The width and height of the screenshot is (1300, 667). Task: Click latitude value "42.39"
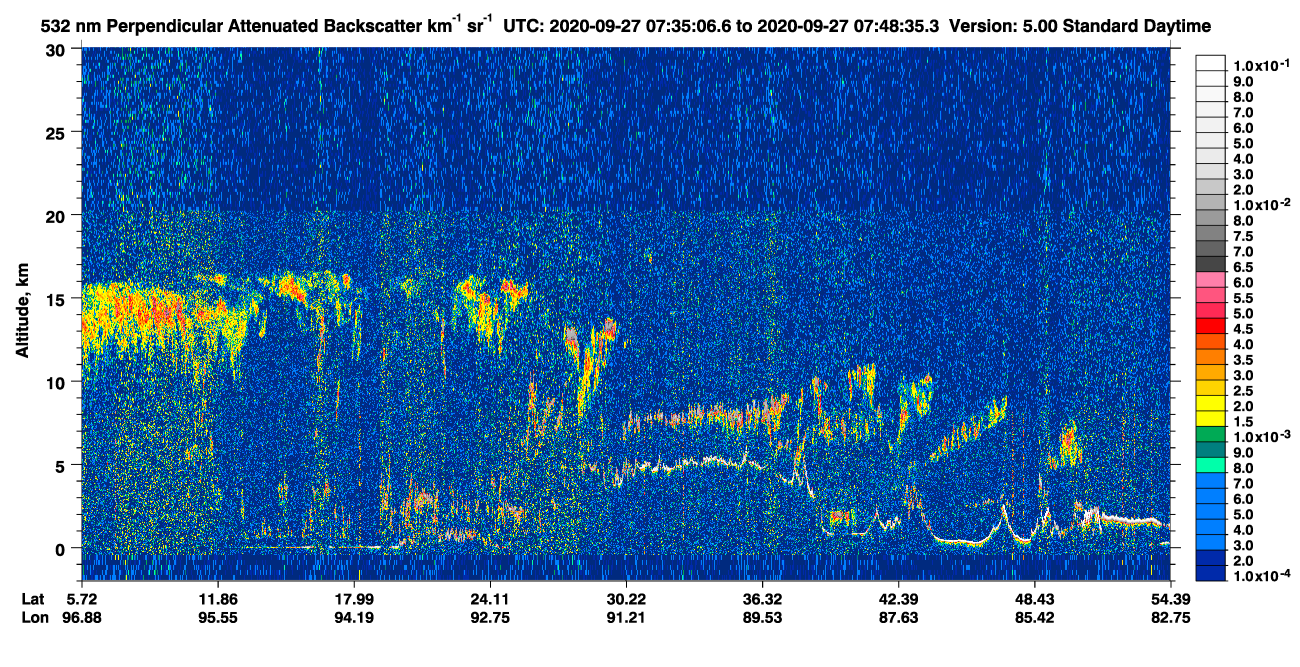coord(898,599)
